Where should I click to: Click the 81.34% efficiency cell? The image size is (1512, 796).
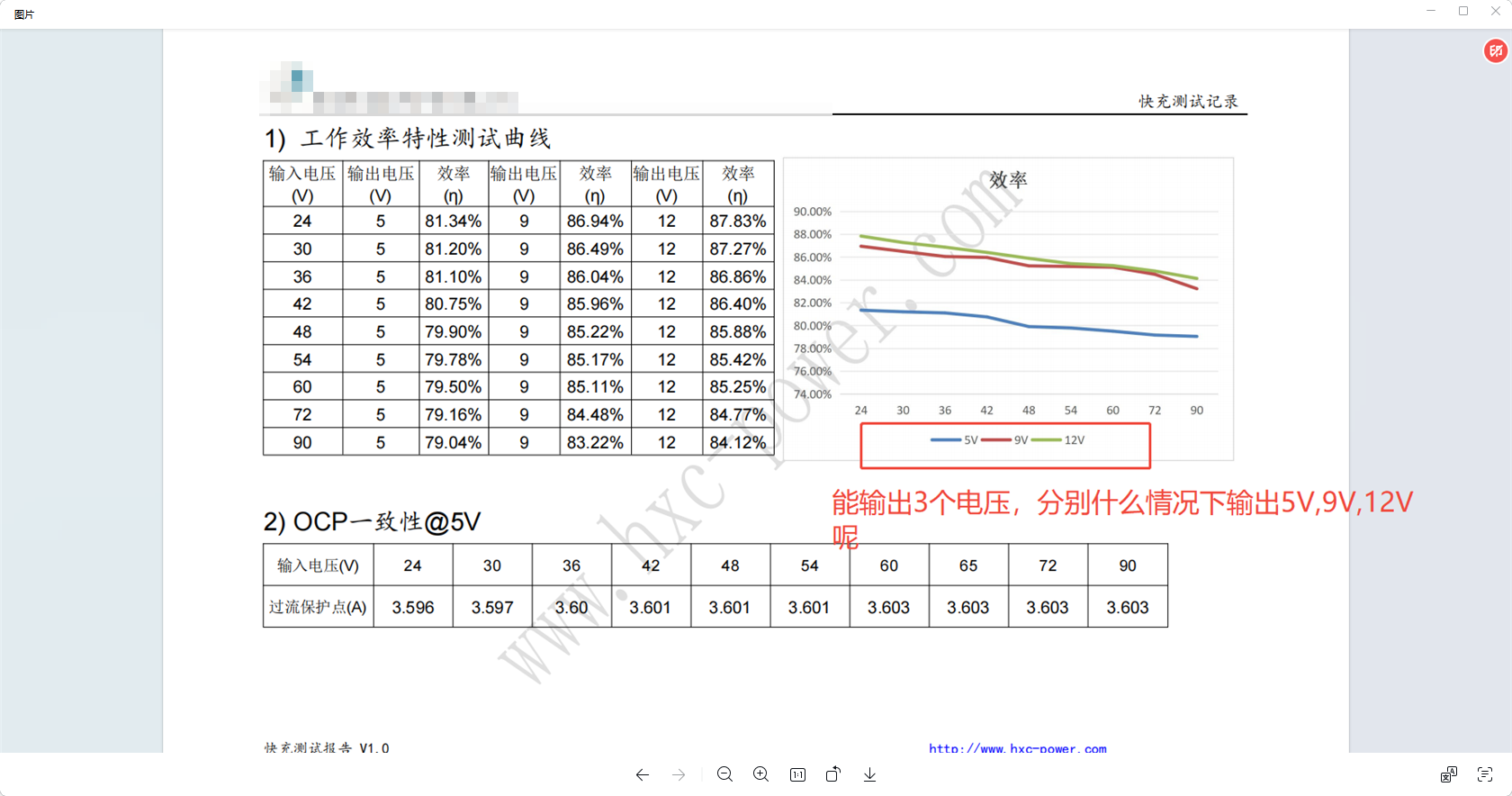(454, 221)
